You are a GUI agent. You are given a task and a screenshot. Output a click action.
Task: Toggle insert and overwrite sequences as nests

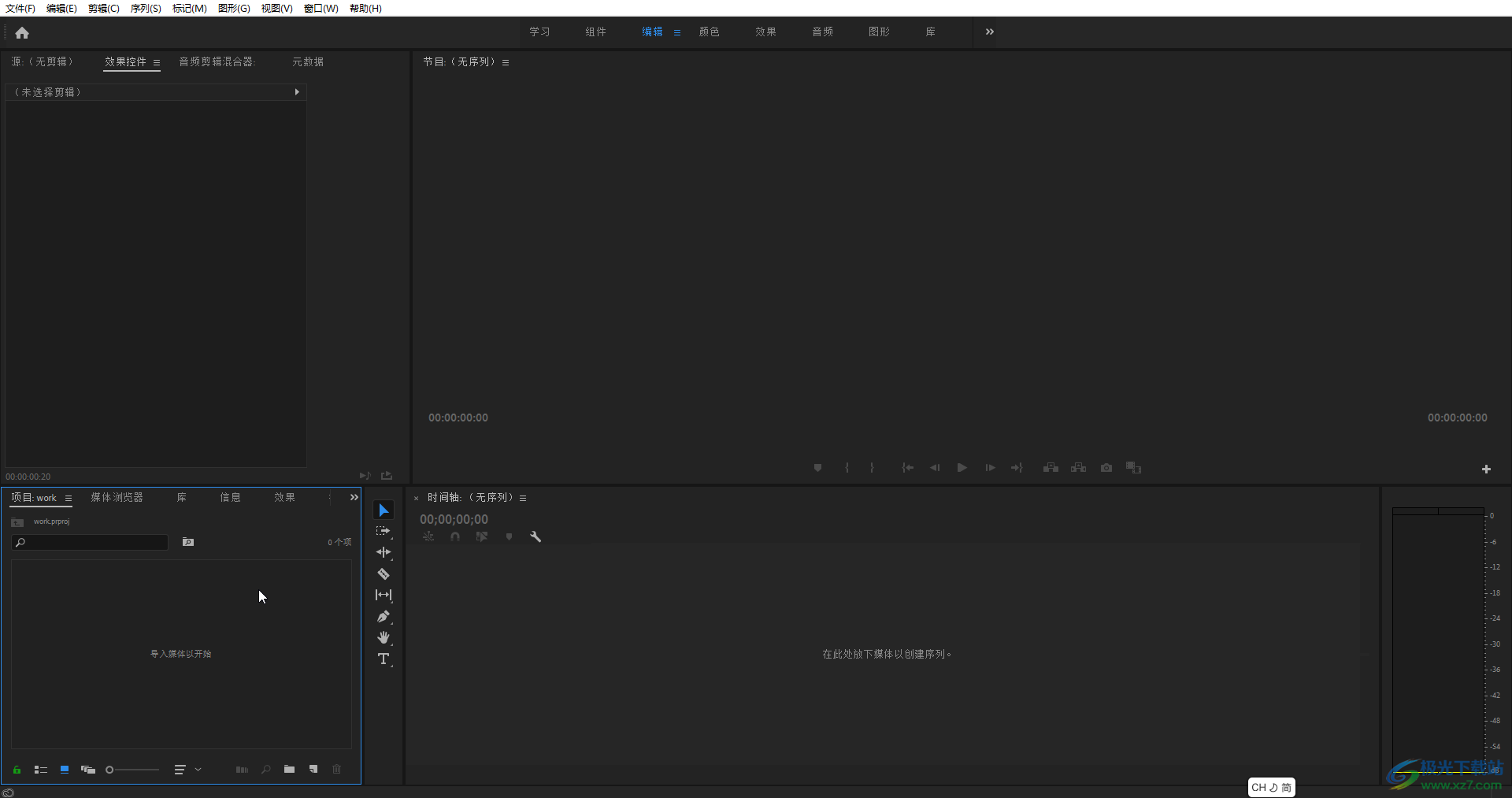[428, 536]
